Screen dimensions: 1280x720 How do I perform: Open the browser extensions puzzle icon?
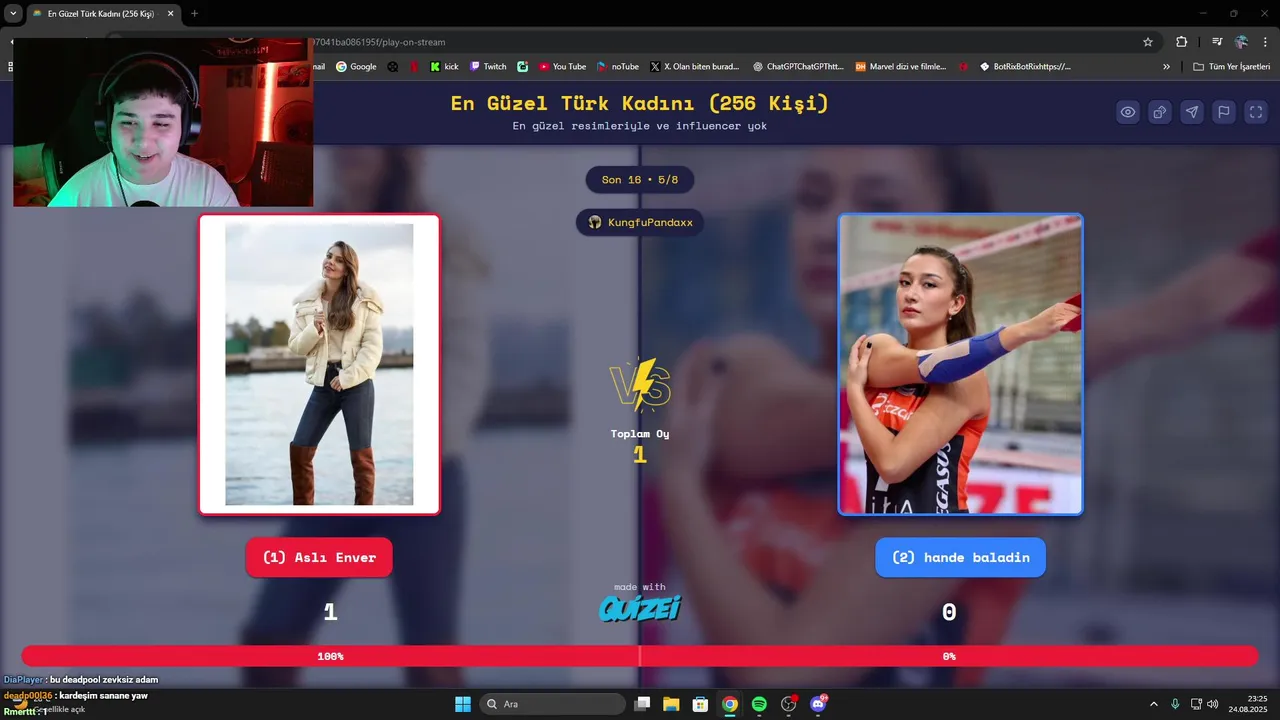point(1182,42)
